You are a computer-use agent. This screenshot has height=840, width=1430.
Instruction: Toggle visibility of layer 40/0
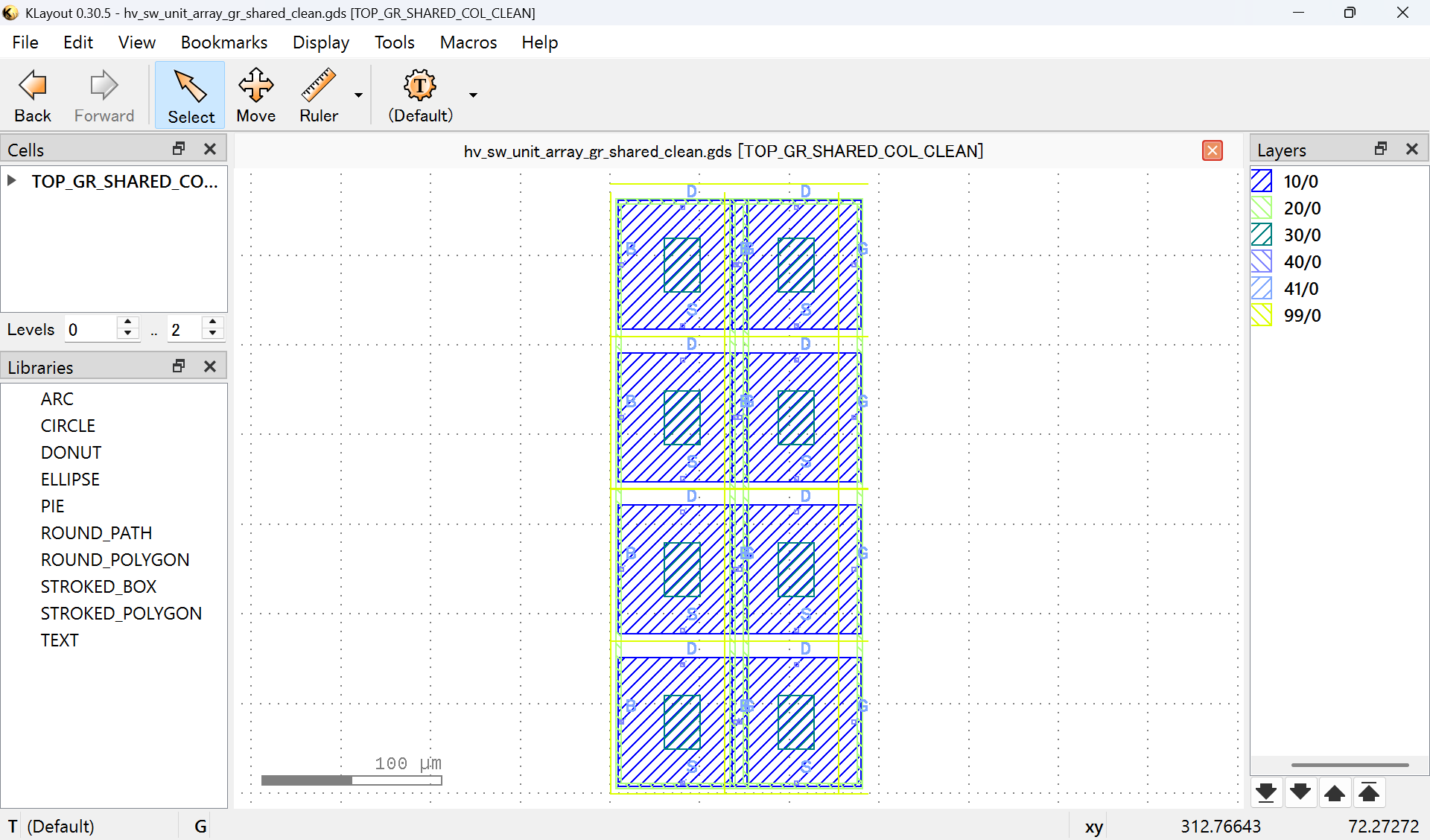tap(1262, 261)
